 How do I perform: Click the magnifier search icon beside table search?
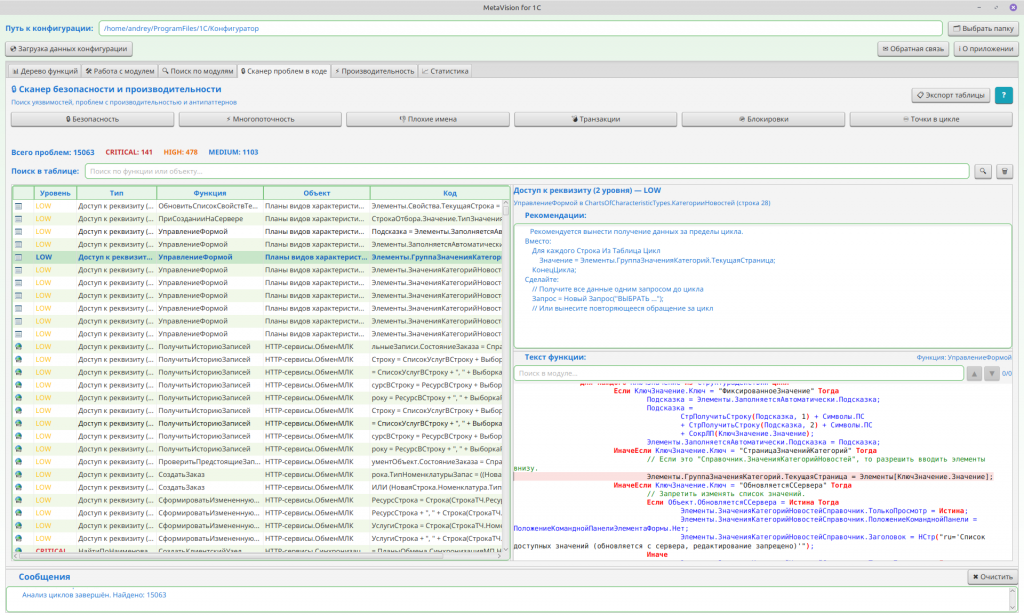pyautogui.click(x=983, y=171)
